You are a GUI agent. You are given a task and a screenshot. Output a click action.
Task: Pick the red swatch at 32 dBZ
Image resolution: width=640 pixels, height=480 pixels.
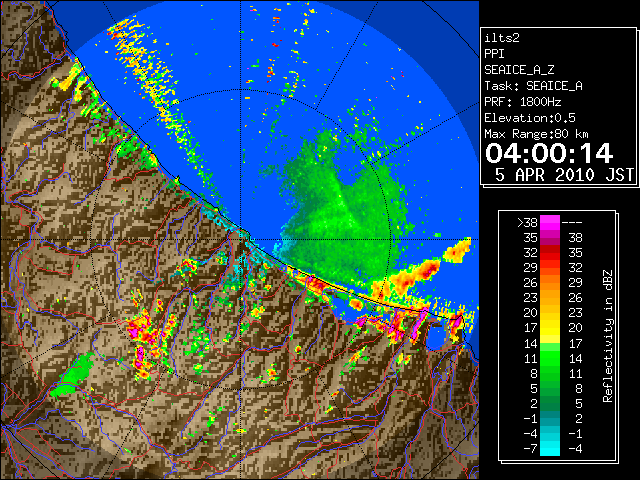[550, 253]
